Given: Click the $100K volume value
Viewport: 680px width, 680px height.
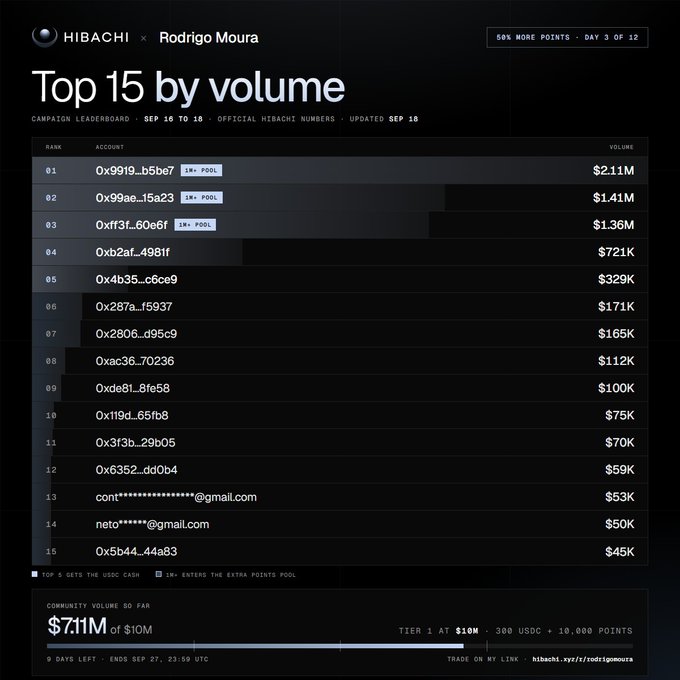Looking at the screenshot, I should 616,388.
